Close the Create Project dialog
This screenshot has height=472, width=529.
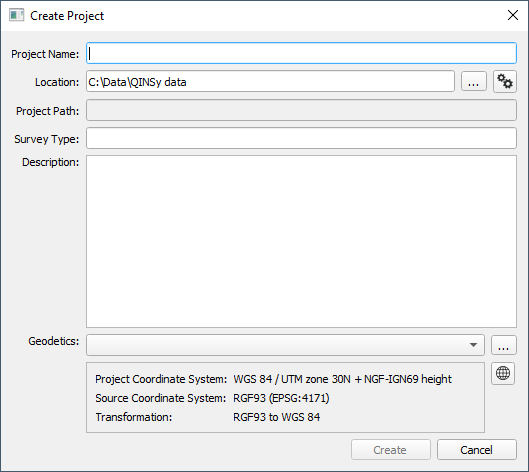click(513, 15)
